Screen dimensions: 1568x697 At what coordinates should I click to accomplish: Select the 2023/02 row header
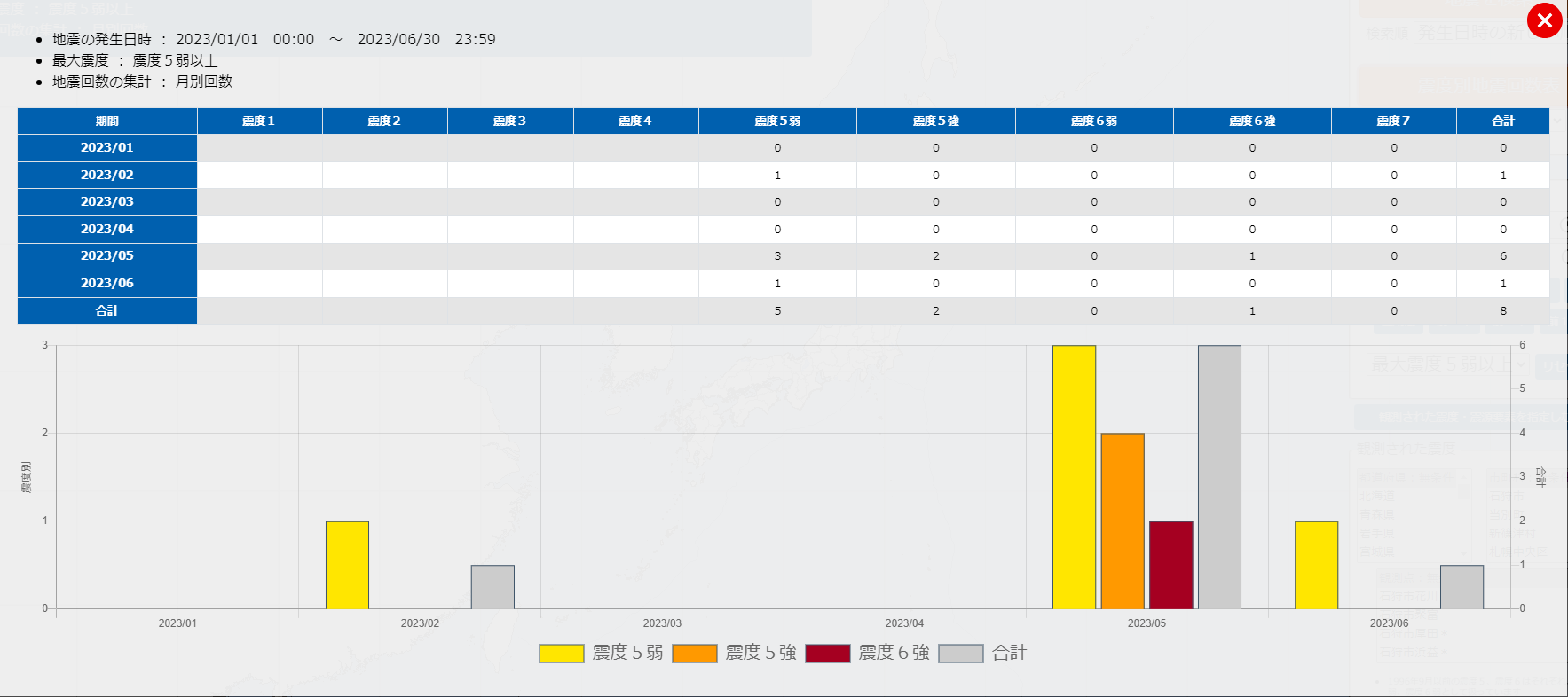[107, 176]
